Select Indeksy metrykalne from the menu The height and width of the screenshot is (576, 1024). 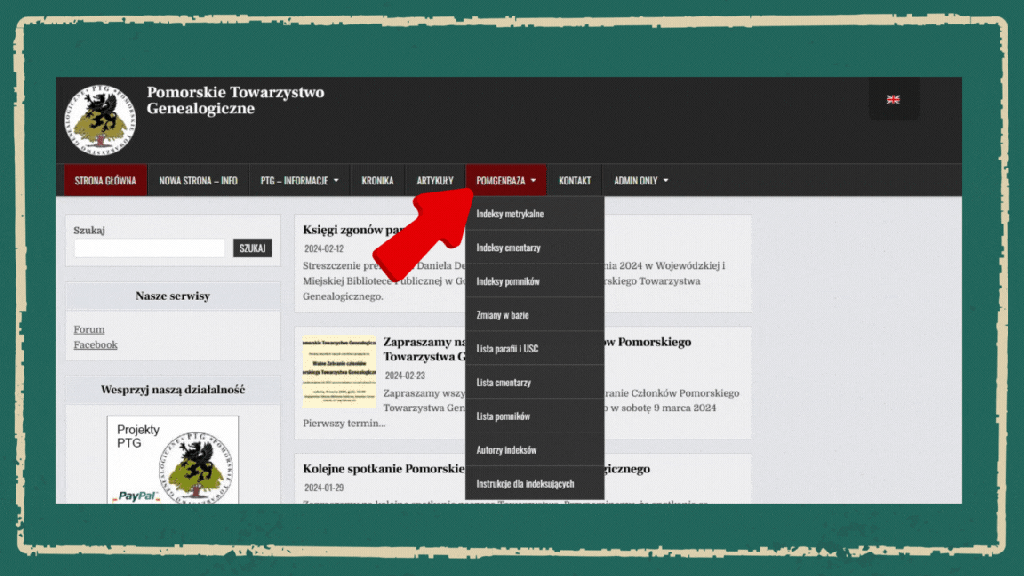tap(510, 214)
